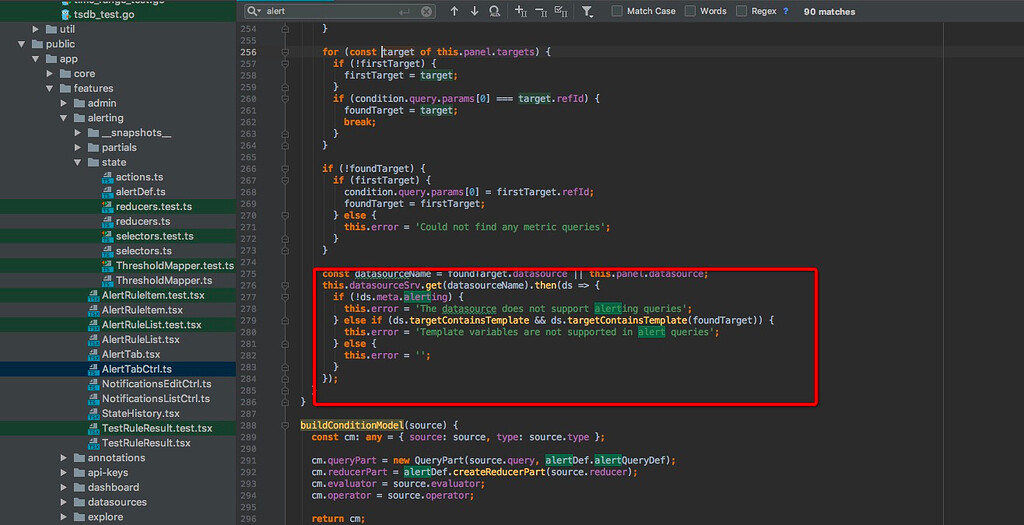Click Unselect Occurrence icon in search bar
The height and width of the screenshot is (525, 1024).
(541, 11)
